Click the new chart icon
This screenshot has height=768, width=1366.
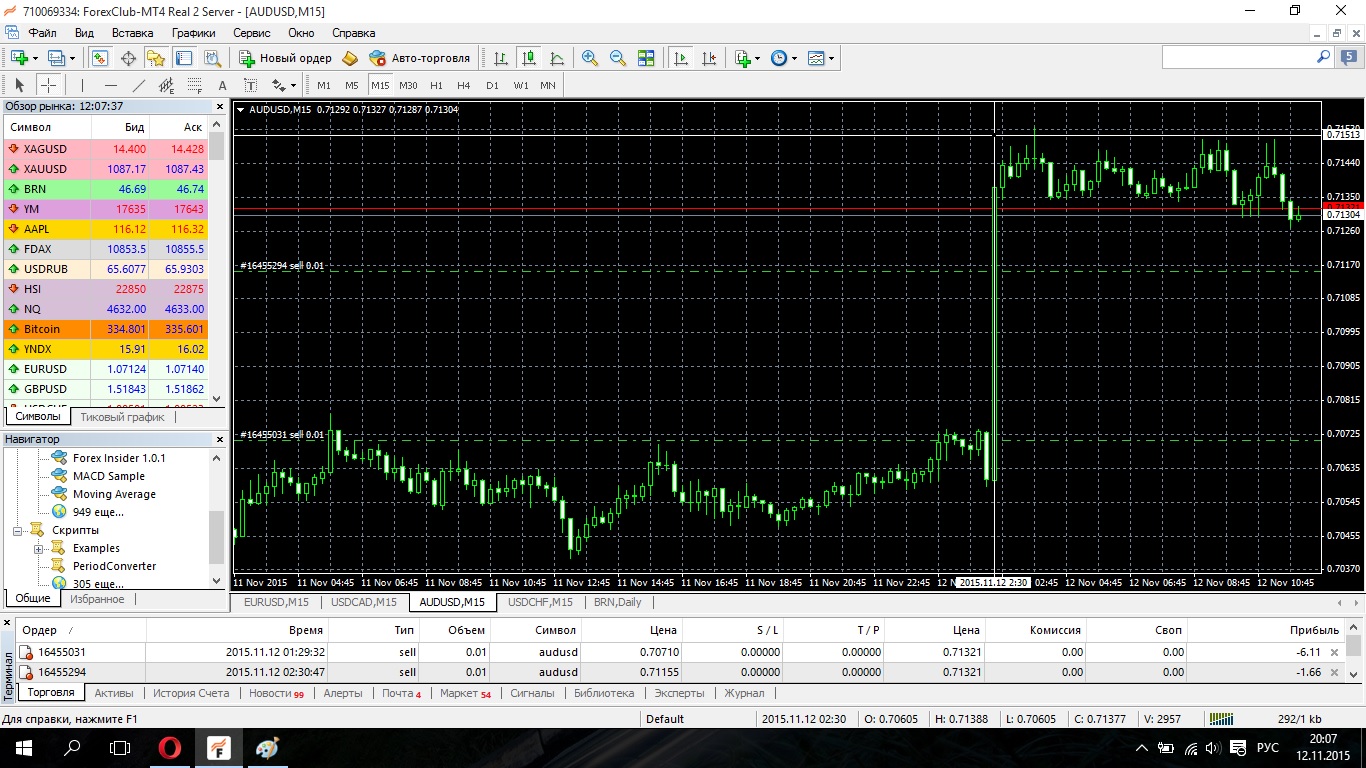[19, 58]
